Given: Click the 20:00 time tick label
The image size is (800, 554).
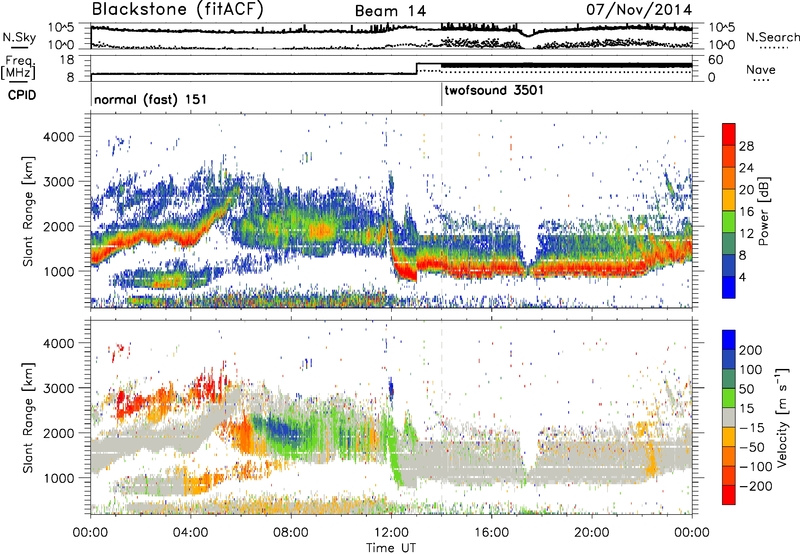Looking at the screenshot, I should [591, 533].
